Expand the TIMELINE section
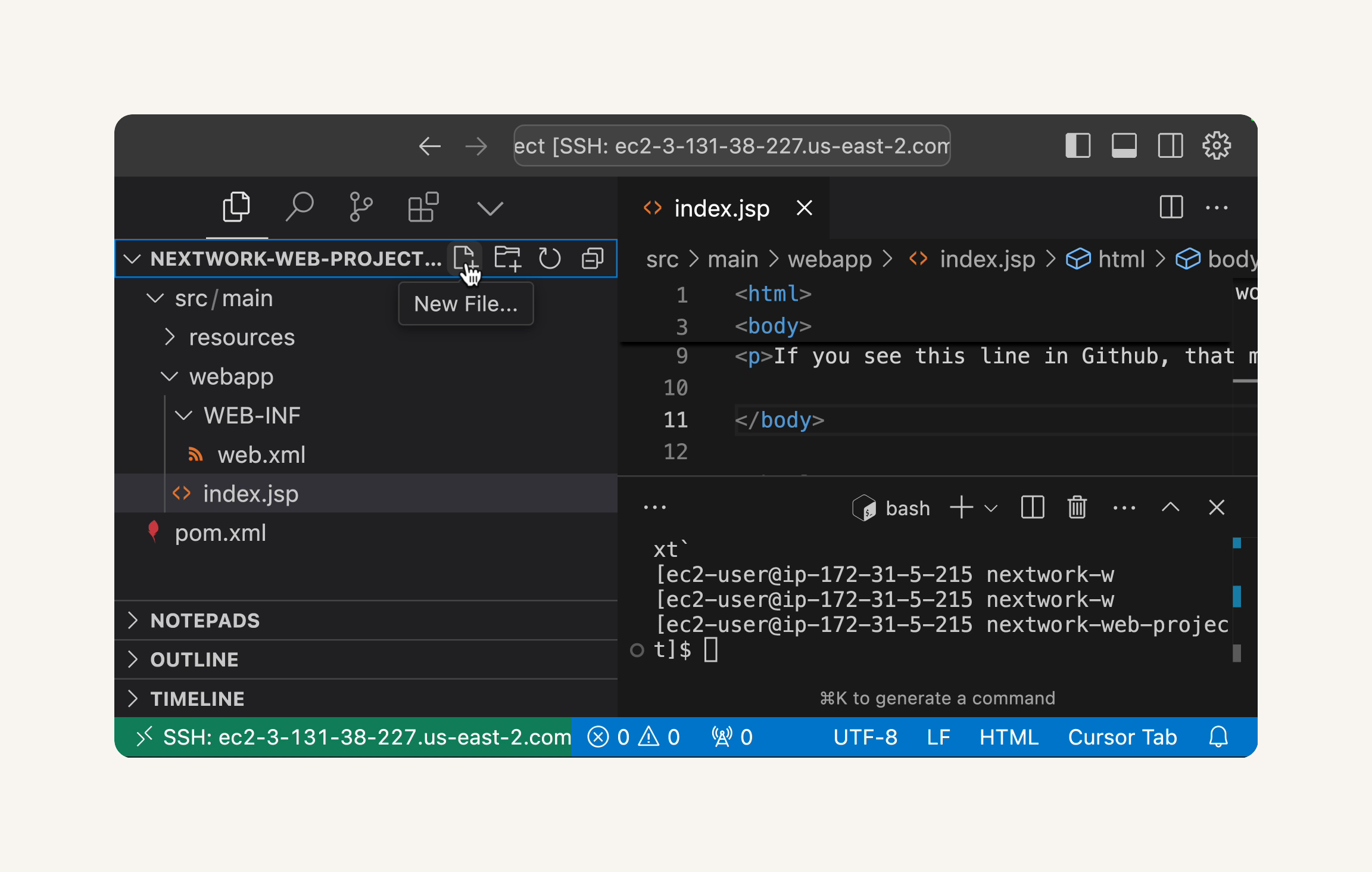 coord(366,698)
